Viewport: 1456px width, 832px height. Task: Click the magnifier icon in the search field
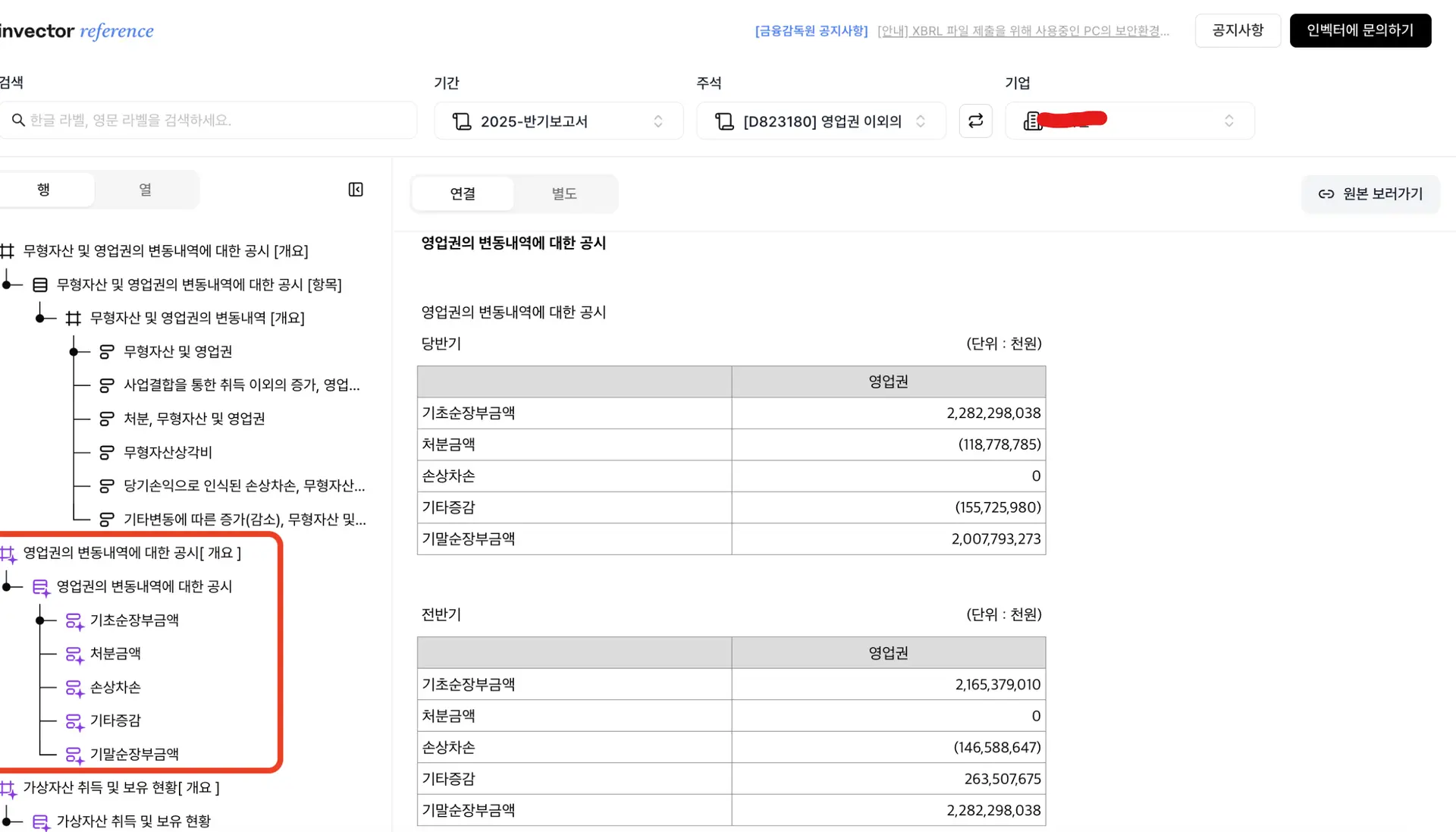(18, 120)
